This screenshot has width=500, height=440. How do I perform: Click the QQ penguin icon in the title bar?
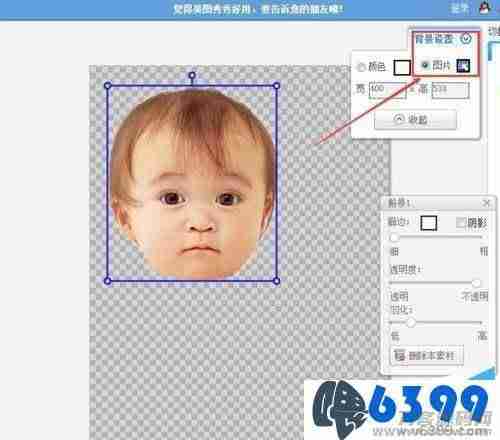click(485, 8)
